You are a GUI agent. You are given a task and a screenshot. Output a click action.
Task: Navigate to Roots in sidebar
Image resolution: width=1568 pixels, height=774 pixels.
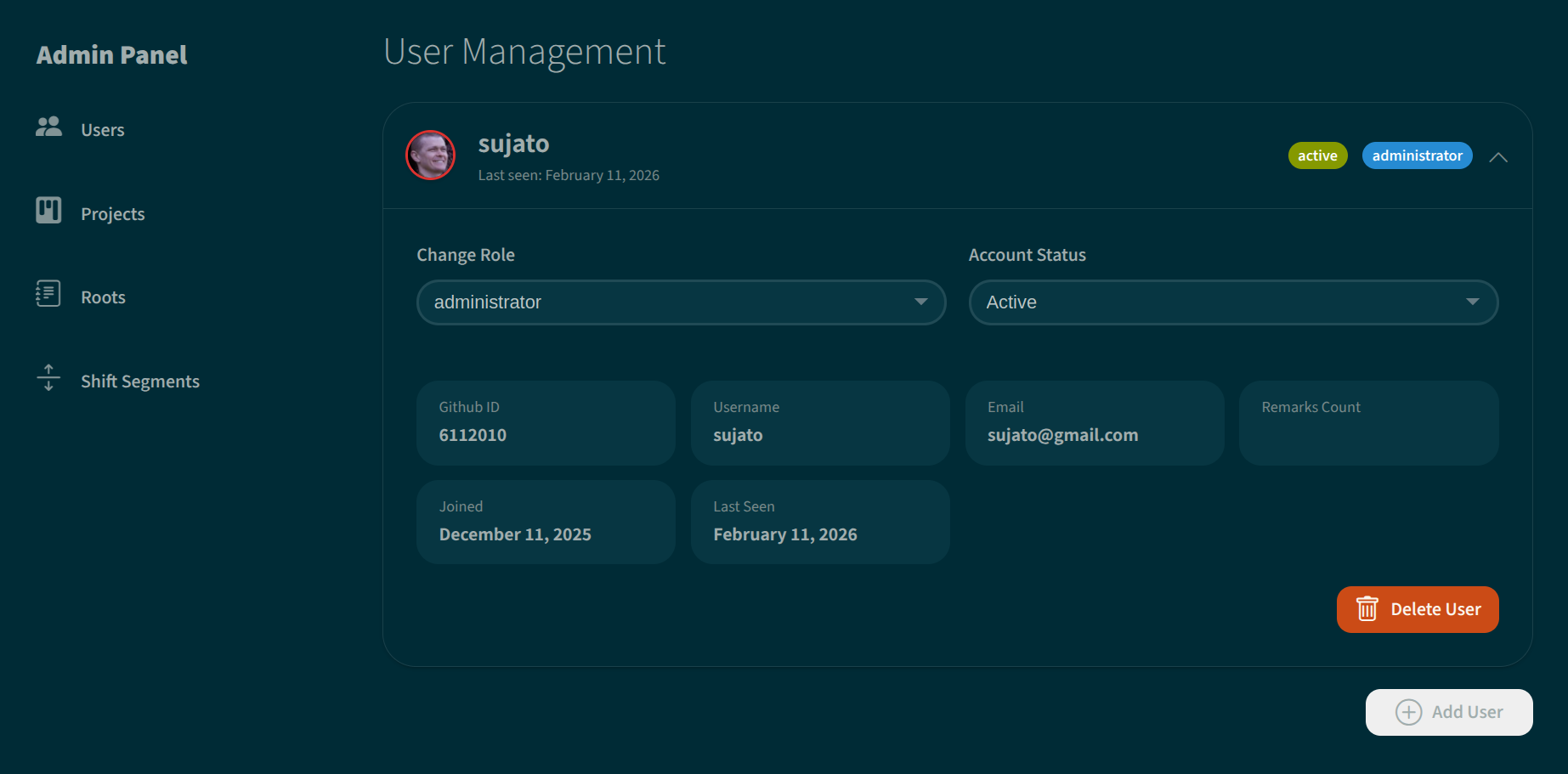click(x=103, y=297)
